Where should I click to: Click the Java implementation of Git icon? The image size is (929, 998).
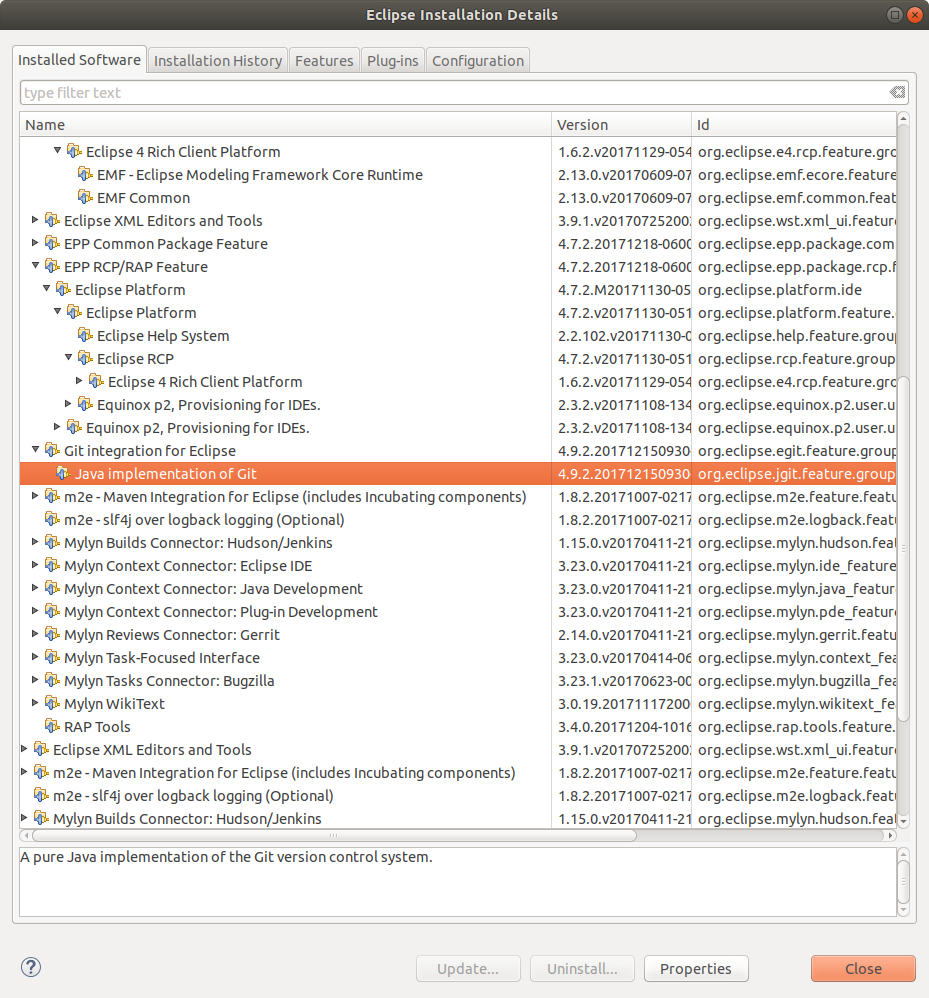63,473
